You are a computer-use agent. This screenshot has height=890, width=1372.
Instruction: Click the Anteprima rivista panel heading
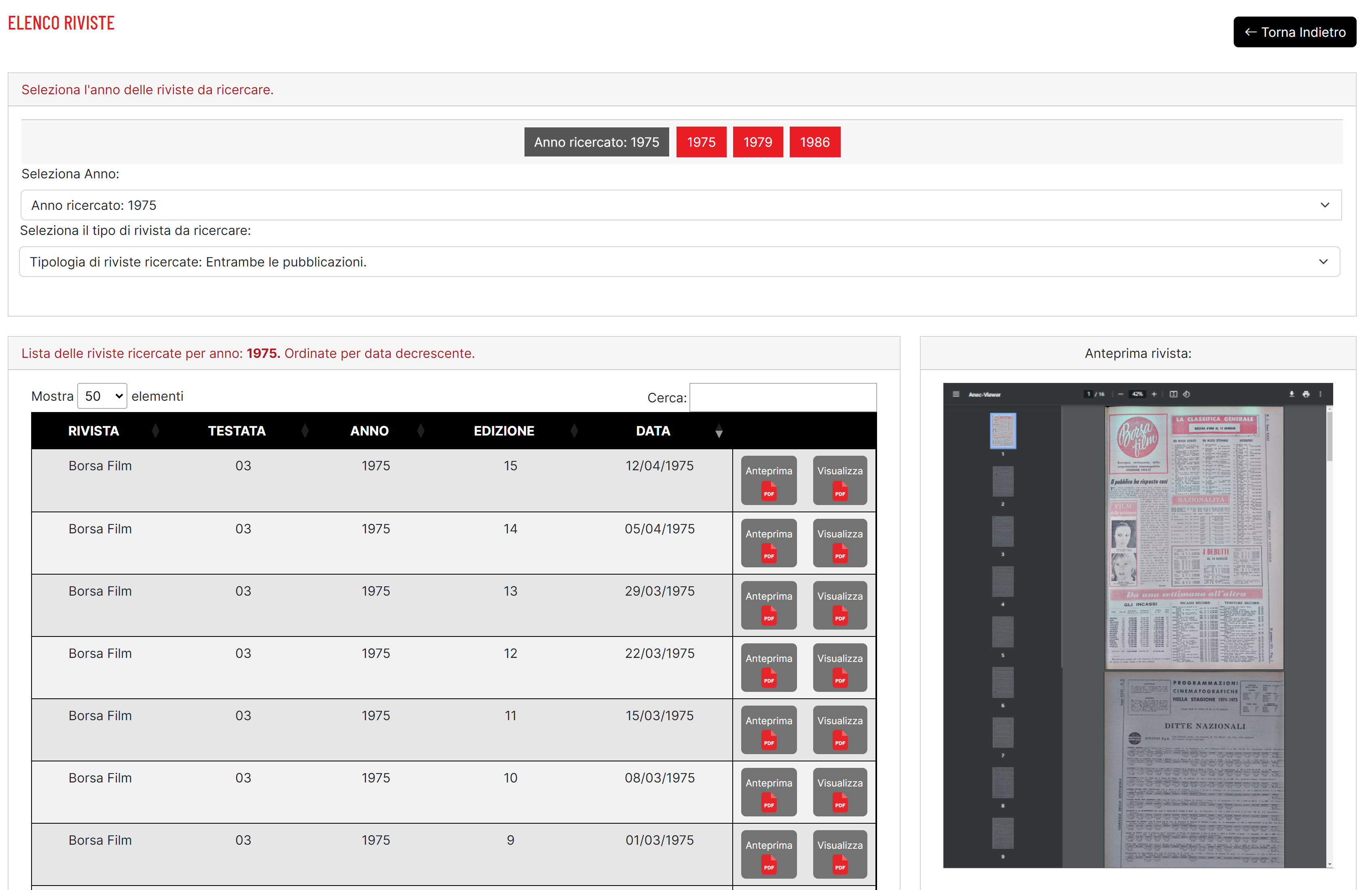[x=1138, y=353]
